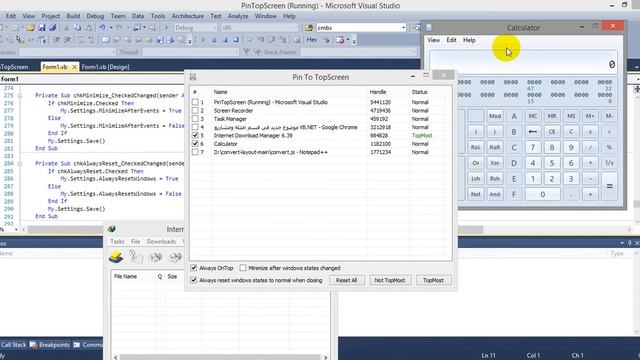Open the Visual Studio Debug menu
640x360 pixels.
pos(95,16)
